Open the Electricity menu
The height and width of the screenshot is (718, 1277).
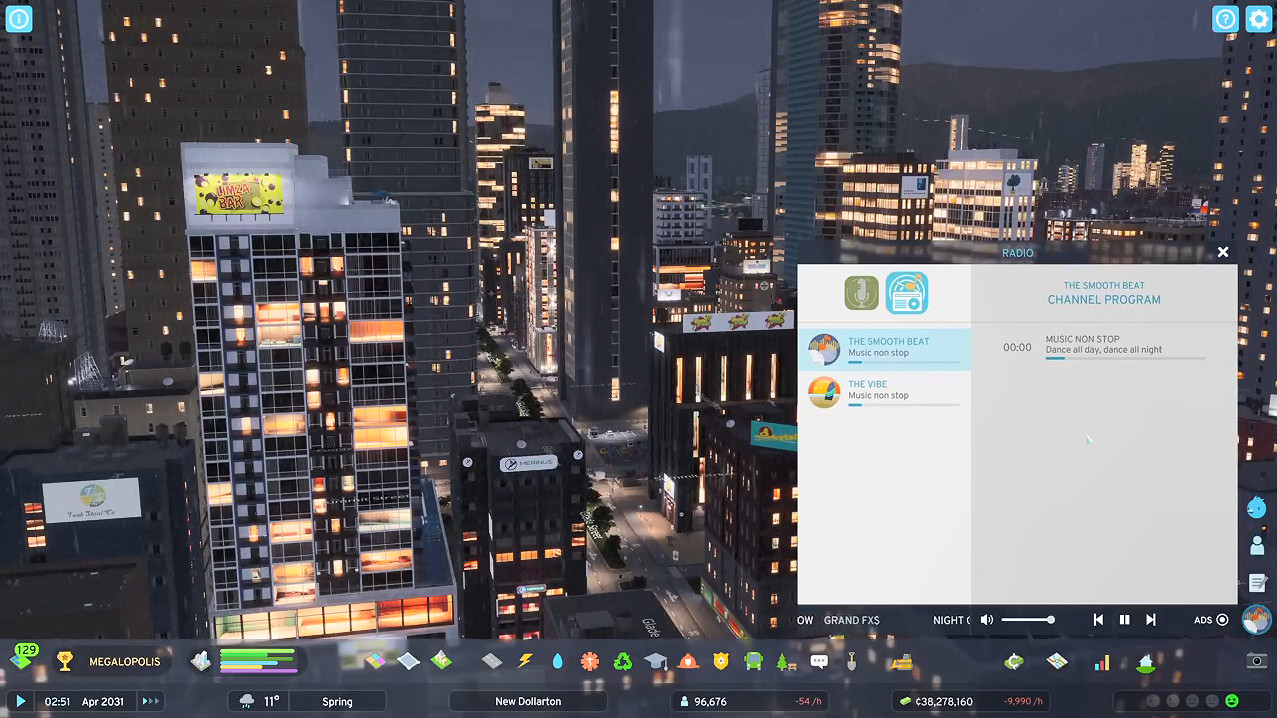click(x=525, y=661)
